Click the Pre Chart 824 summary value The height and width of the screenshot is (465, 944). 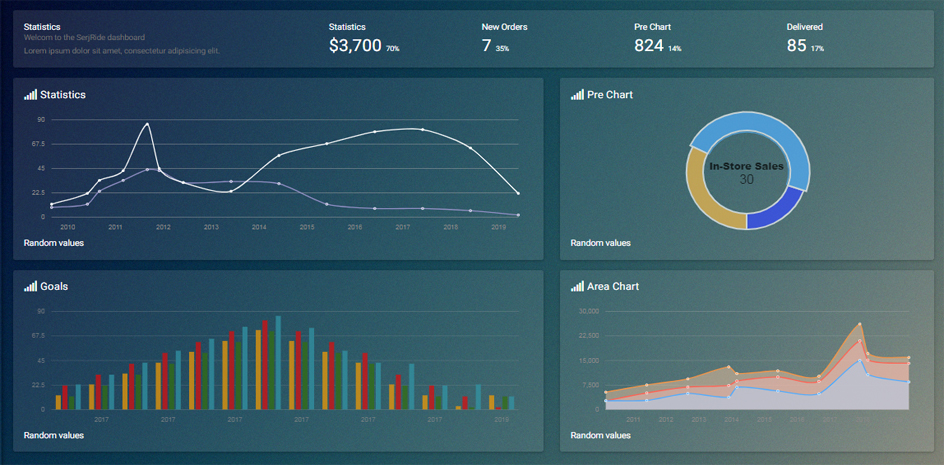coord(648,45)
